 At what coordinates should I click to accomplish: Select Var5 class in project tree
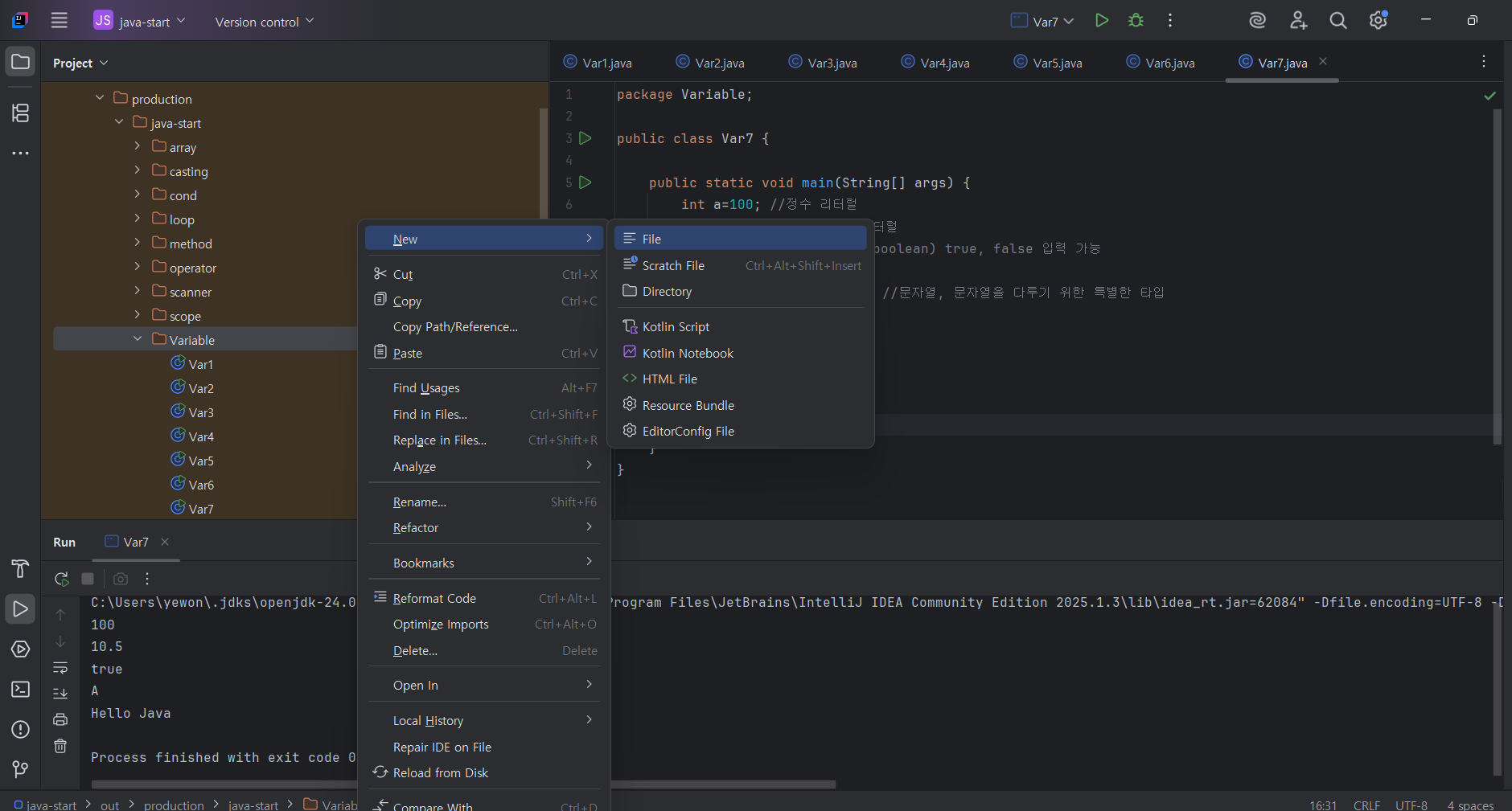201,461
